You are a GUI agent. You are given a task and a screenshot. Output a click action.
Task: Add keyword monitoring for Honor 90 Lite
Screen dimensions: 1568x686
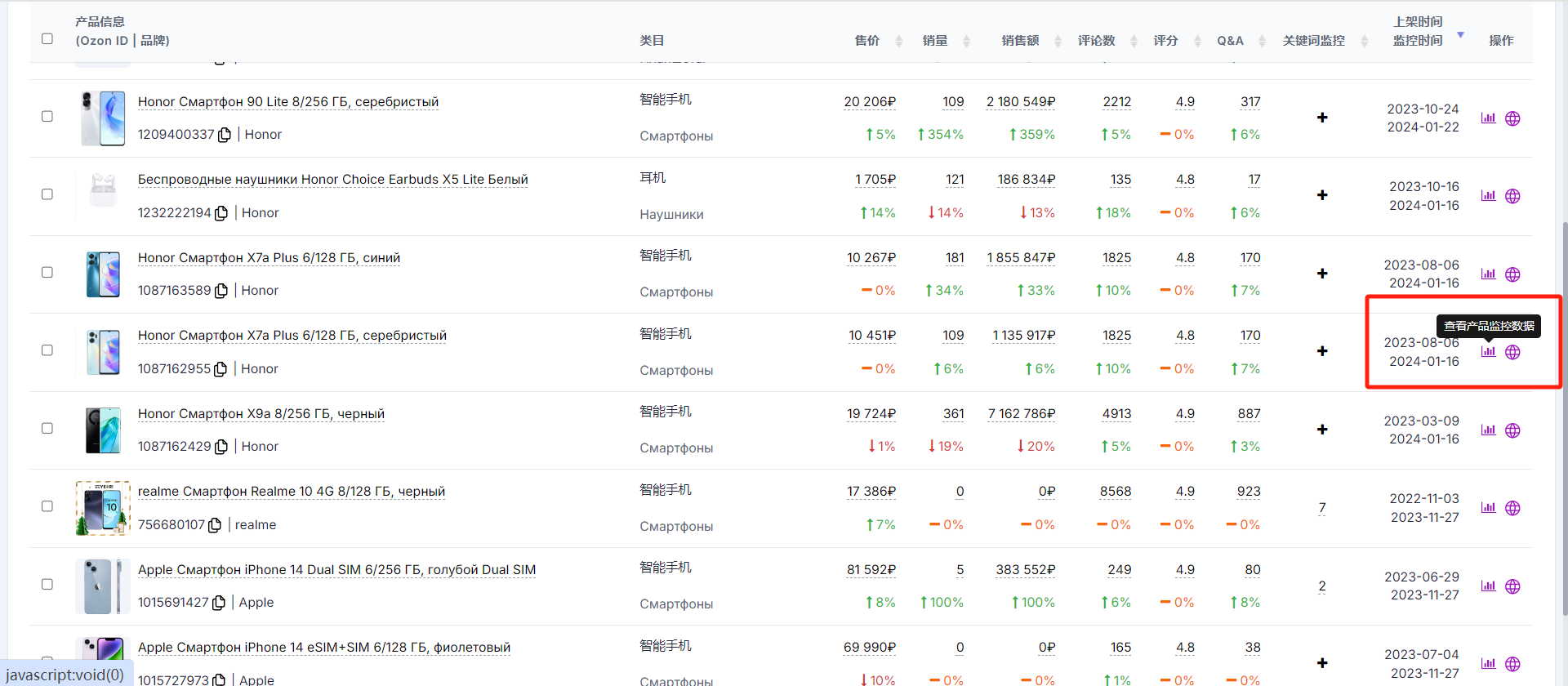click(1322, 118)
